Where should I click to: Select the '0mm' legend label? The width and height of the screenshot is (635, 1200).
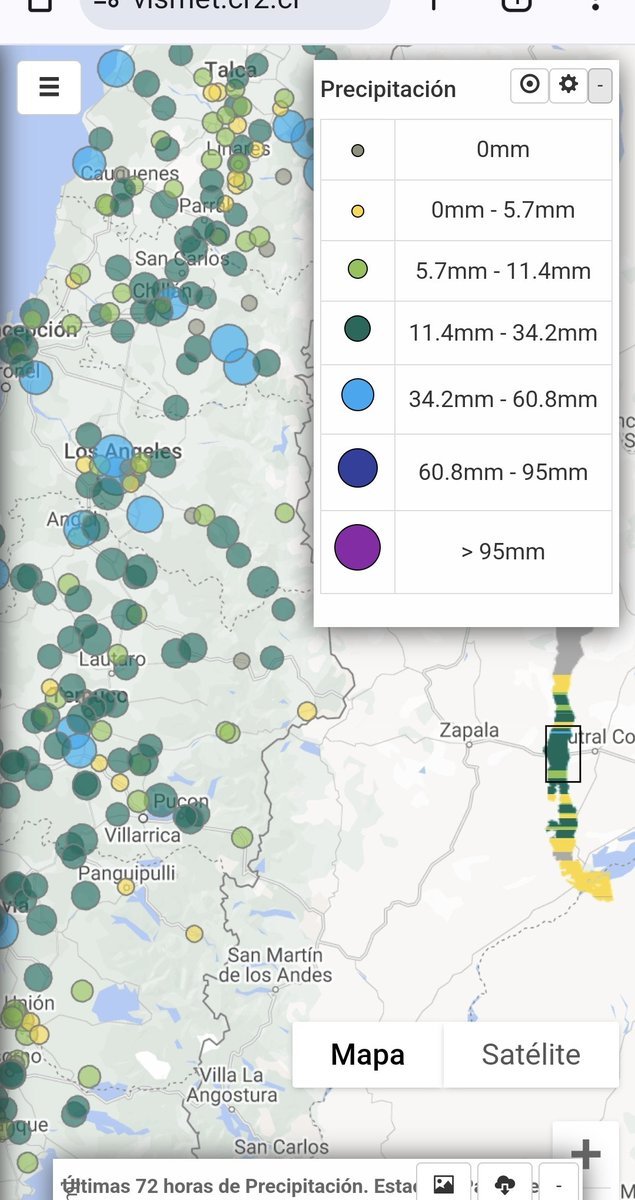pos(503,150)
